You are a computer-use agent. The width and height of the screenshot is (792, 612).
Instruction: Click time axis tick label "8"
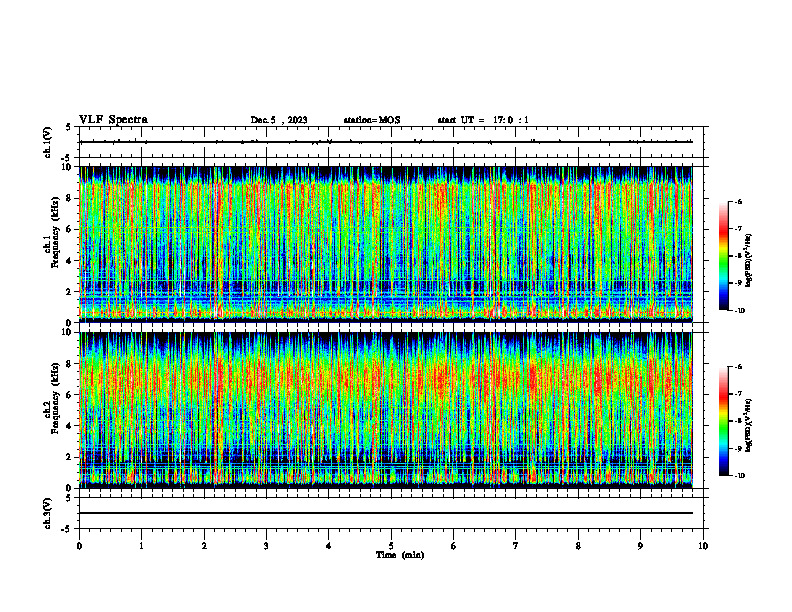pos(578,546)
